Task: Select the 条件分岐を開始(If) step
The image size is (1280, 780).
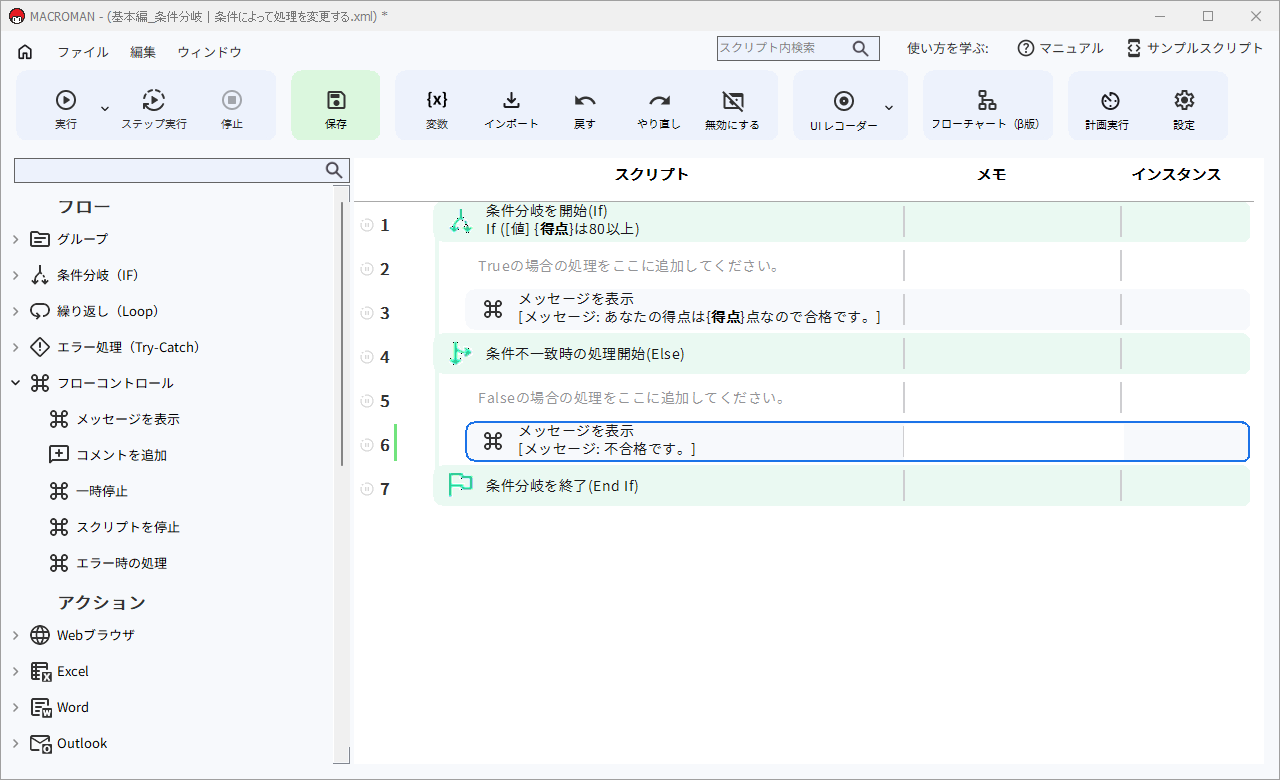Action: click(842, 221)
